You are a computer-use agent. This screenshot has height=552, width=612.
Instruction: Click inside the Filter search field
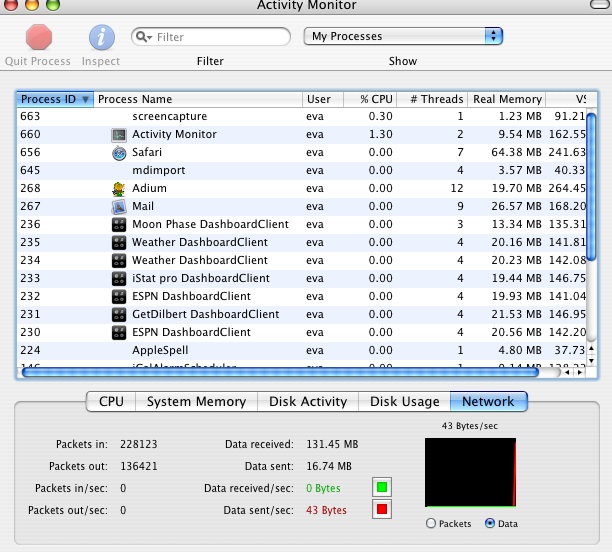point(211,37)
